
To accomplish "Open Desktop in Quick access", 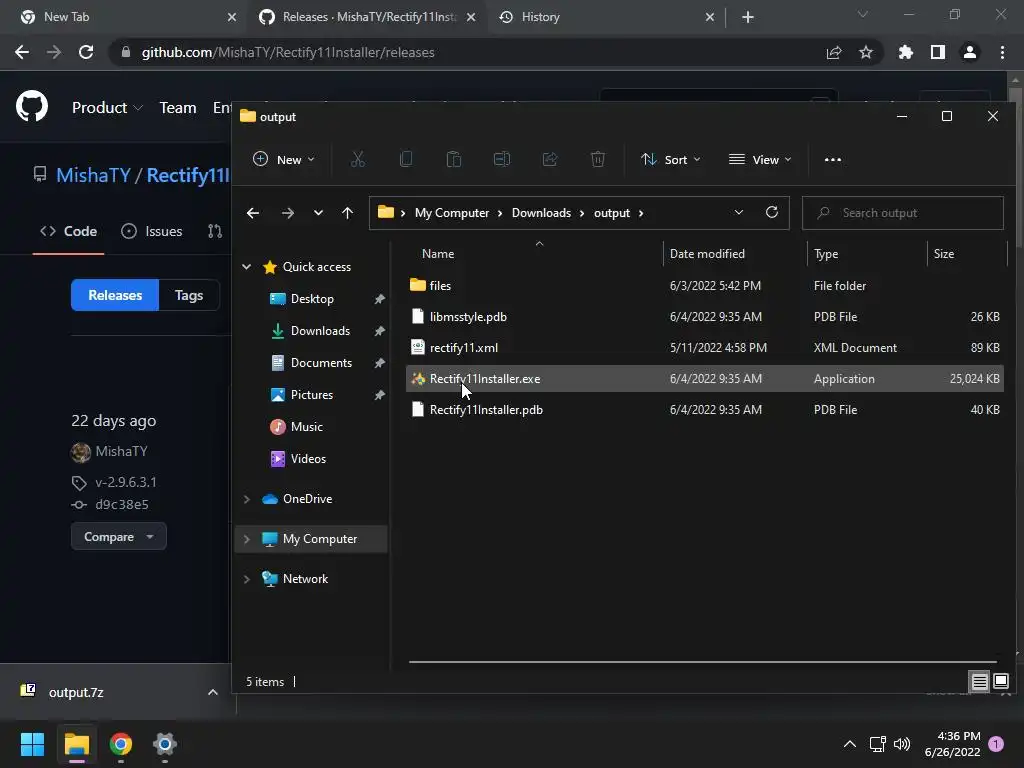I will pyautogui.click(x=312, y=298).
